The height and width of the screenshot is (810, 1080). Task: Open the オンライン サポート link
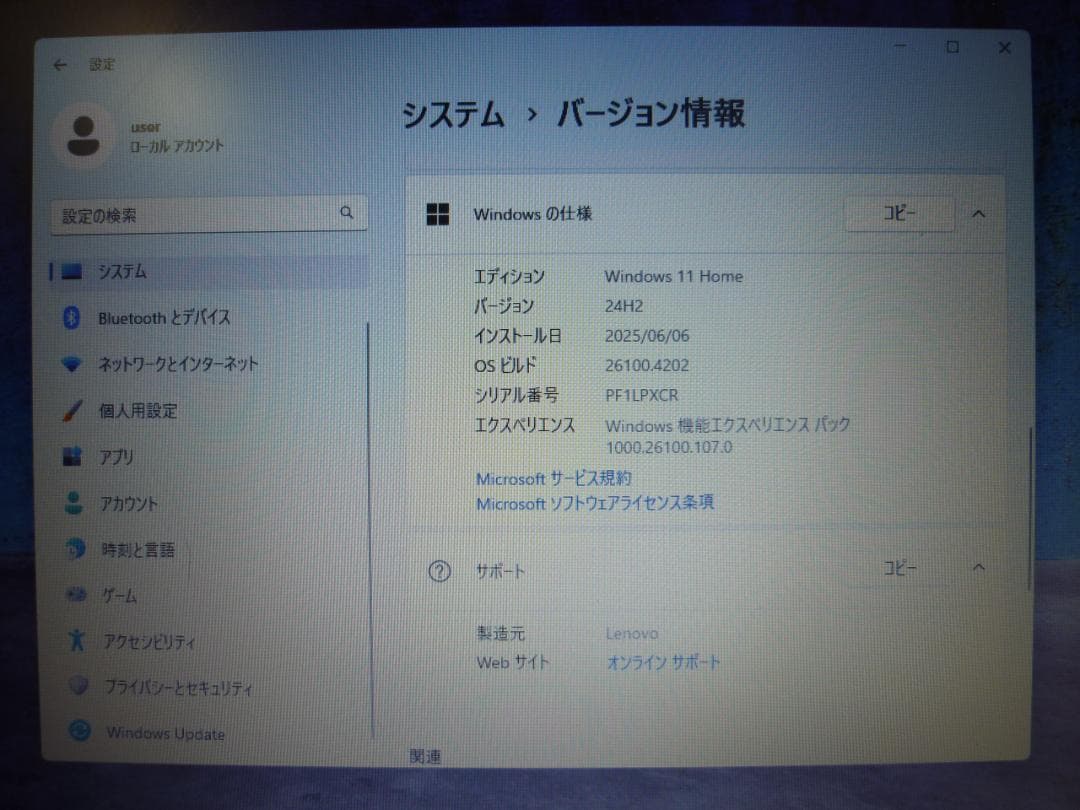click(x=663, y=663)
